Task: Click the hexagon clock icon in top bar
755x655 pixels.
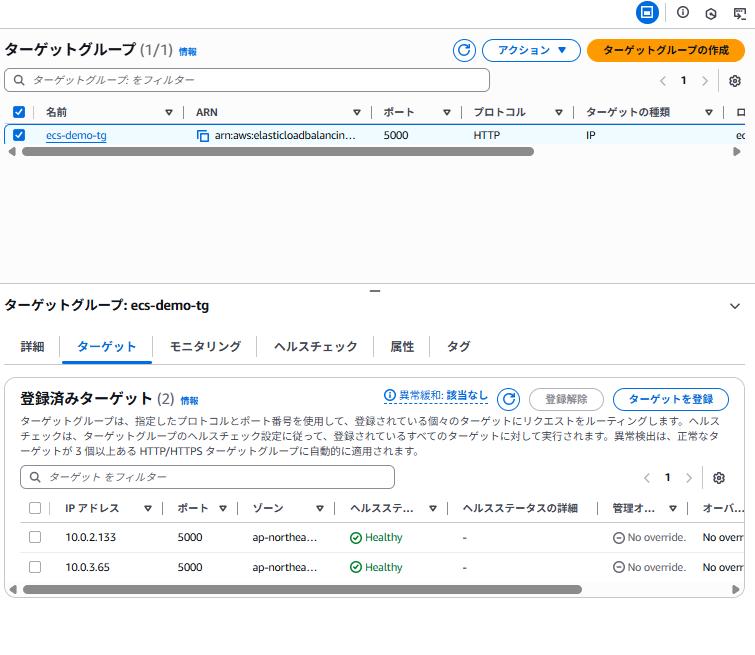Action: pos(711,13)
